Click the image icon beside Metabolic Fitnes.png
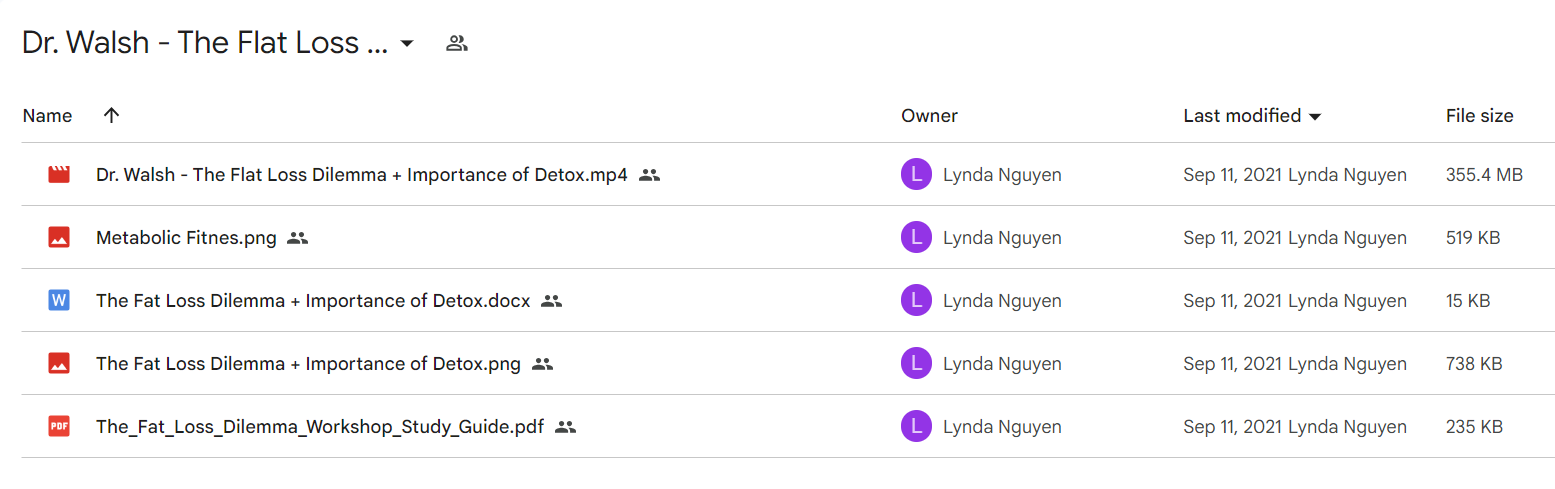This screenshot has width=1555, height=489. [59, 238]
